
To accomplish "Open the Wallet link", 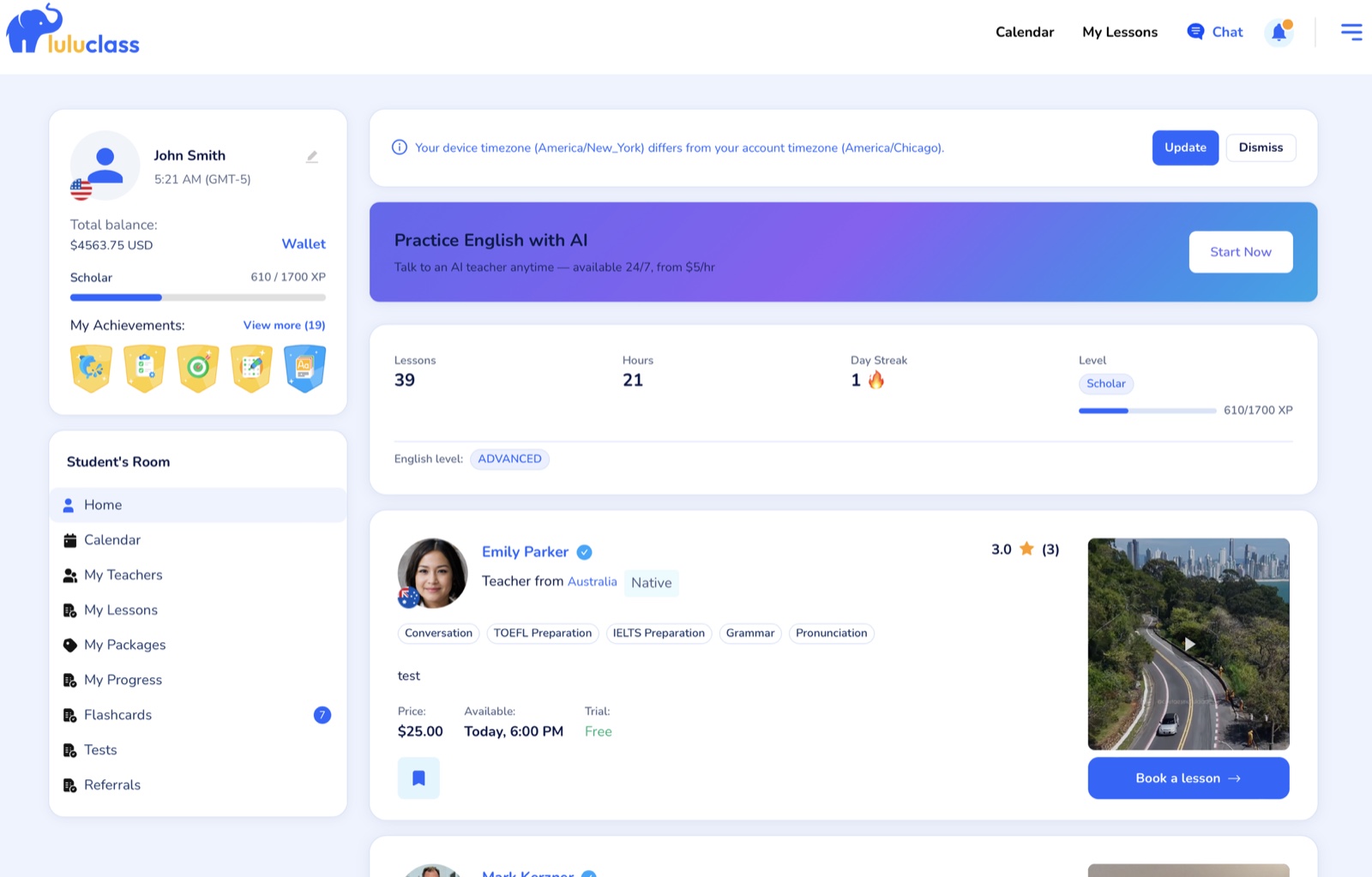I will pyautogui.click(x=304, y=243).
